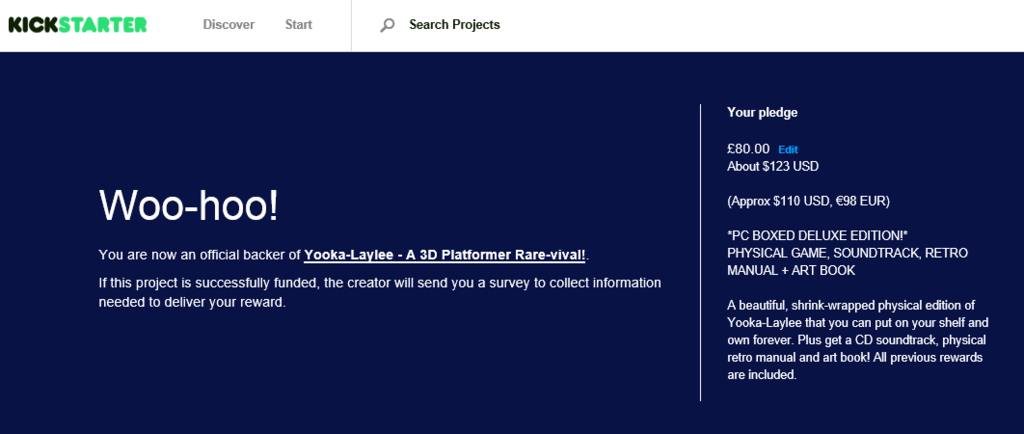The image size is (1024, 434).
Task: Click the £80.00 pledge amount text
Action: pos(748,149)
